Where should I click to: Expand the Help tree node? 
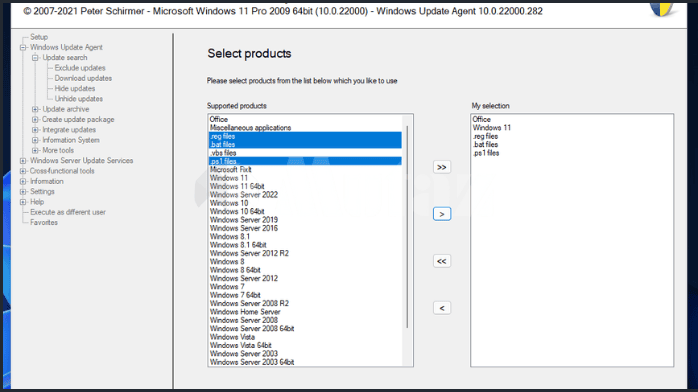(x=23, y=202)
